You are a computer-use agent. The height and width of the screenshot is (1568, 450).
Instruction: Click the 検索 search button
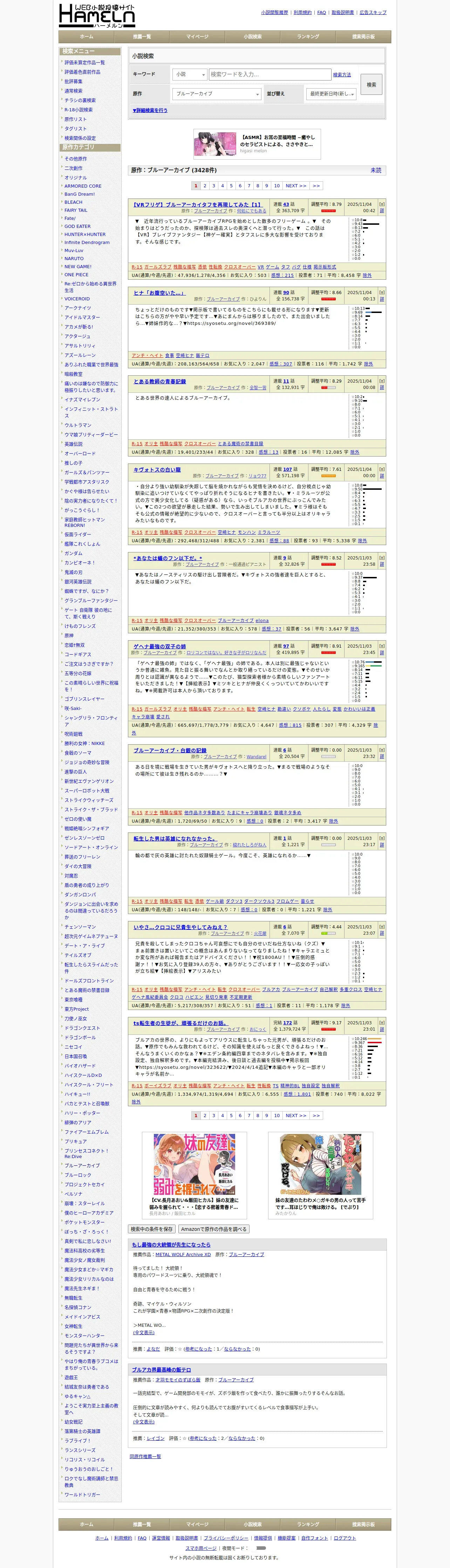[371, 85]
